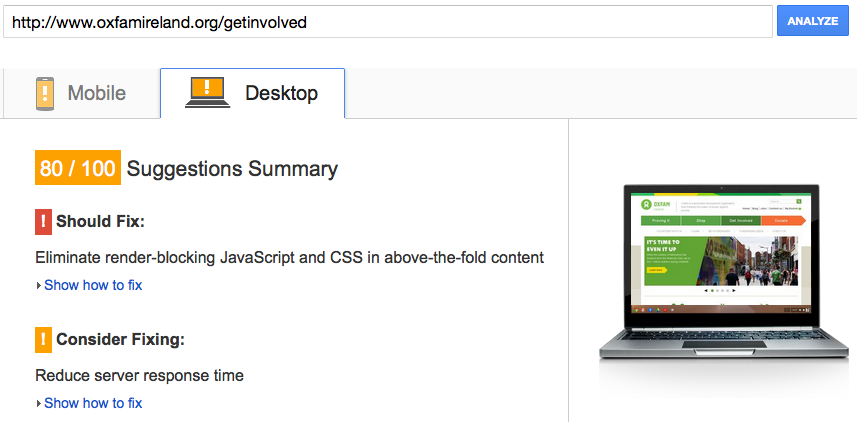Expand triangle under Reduce server response time
Screen dimensions: 857x422
click(39, 404)
